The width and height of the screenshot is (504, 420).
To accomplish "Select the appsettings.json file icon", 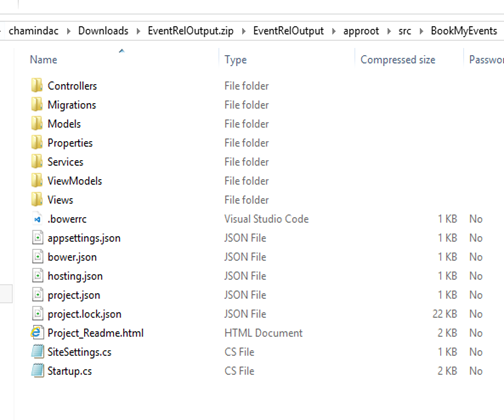I will click(37, 238).
